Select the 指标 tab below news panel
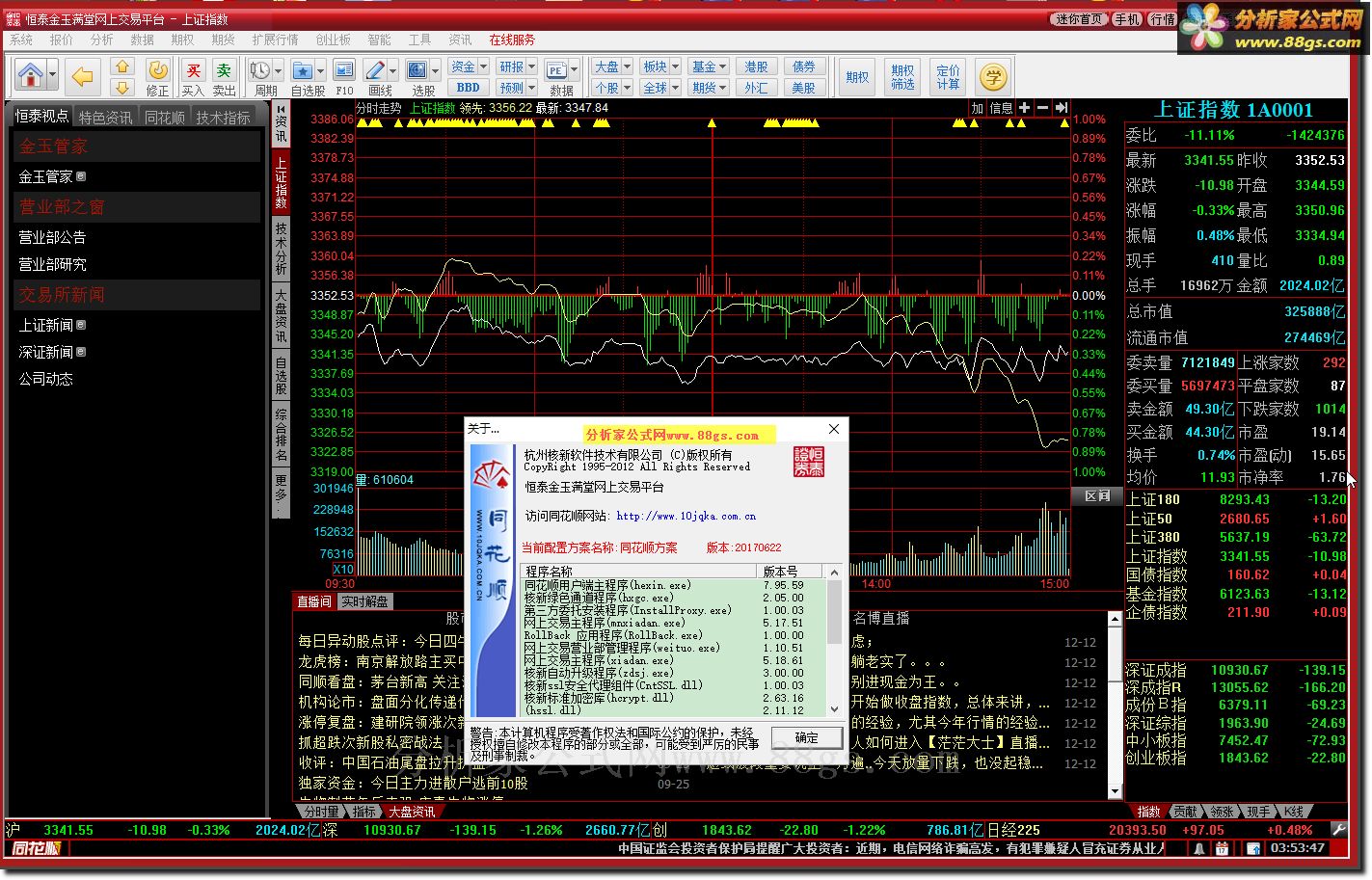This screenshot has height=880, width=1372. [364, 812]
